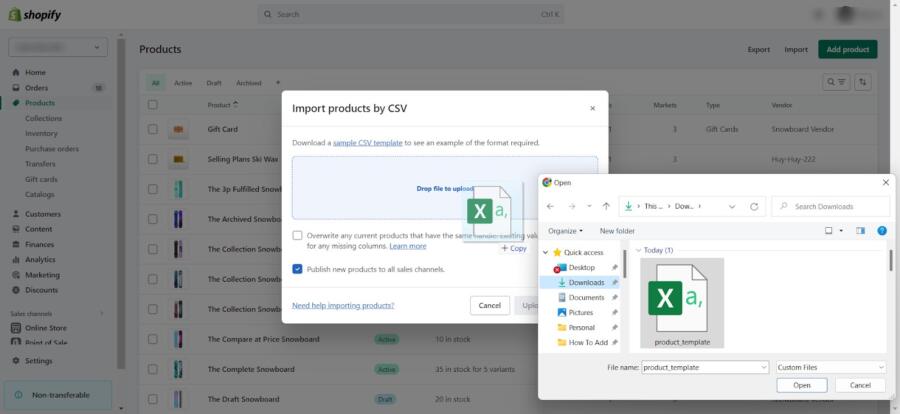Open sample CSV template link
This screenshot has height=414, width=900.
(367, 142)
